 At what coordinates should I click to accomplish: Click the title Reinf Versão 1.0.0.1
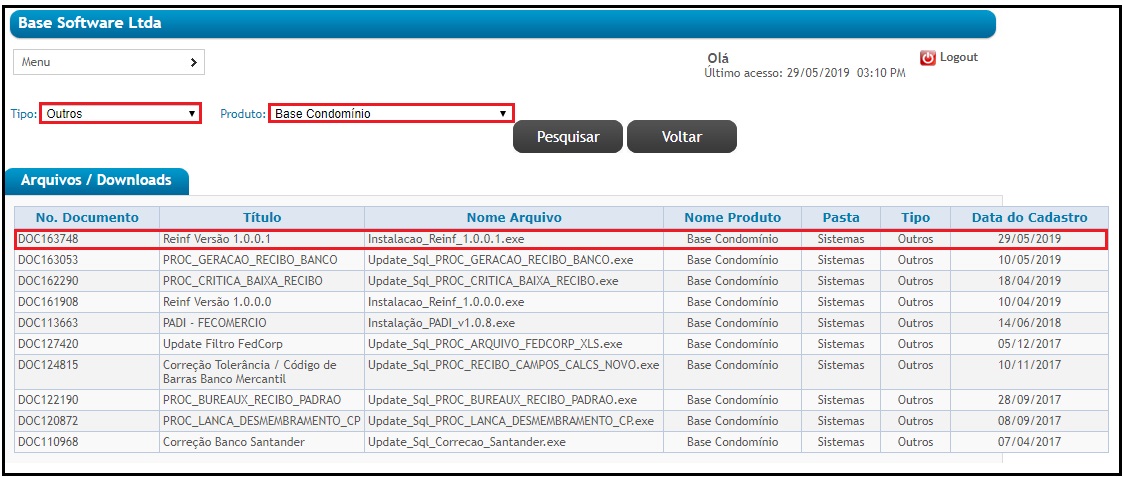[x=217, y=239]
